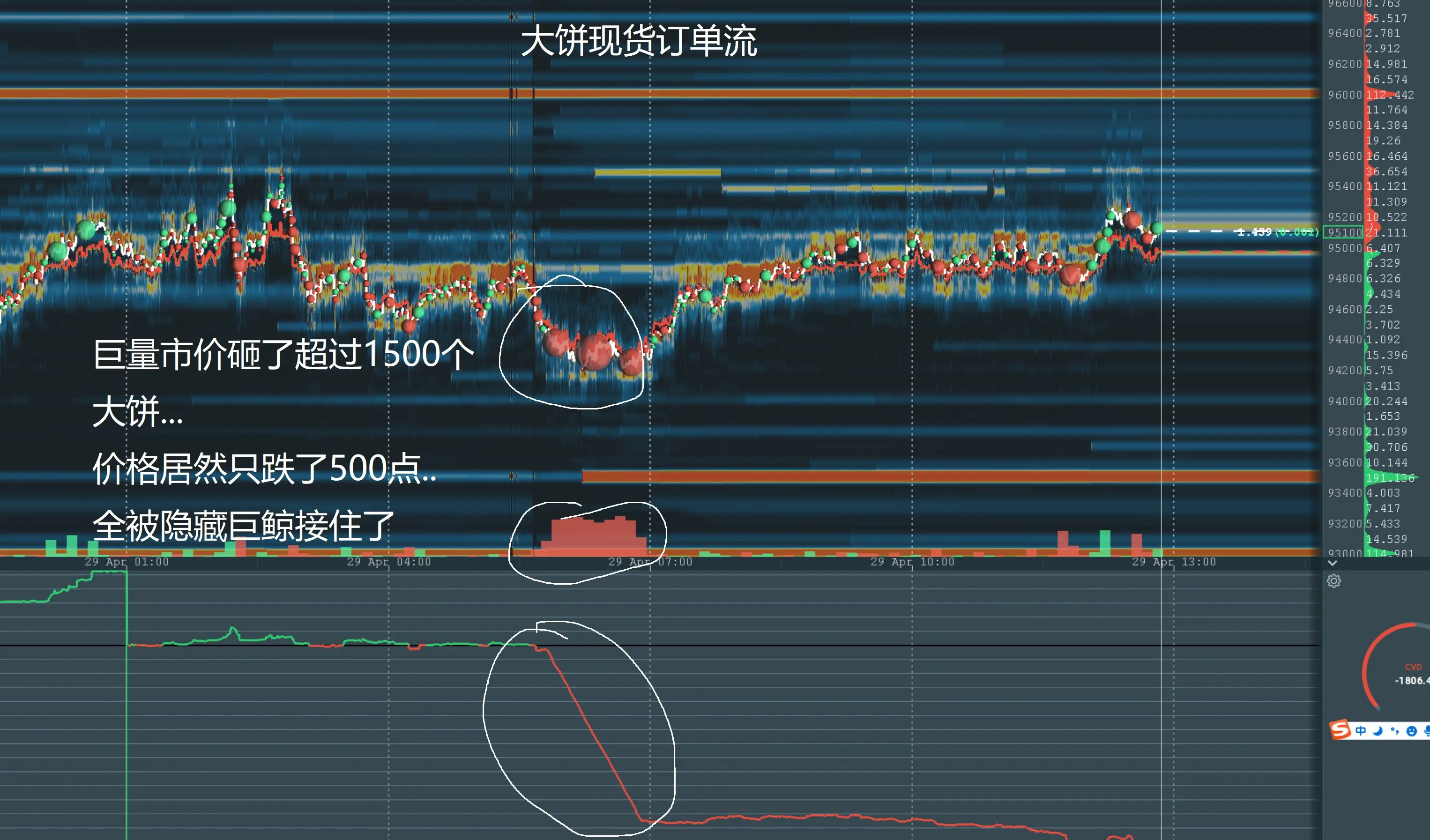Click the 29 Apr 07:00 time axis label
The image size is (1430, 840).
[x=650, y=561]
